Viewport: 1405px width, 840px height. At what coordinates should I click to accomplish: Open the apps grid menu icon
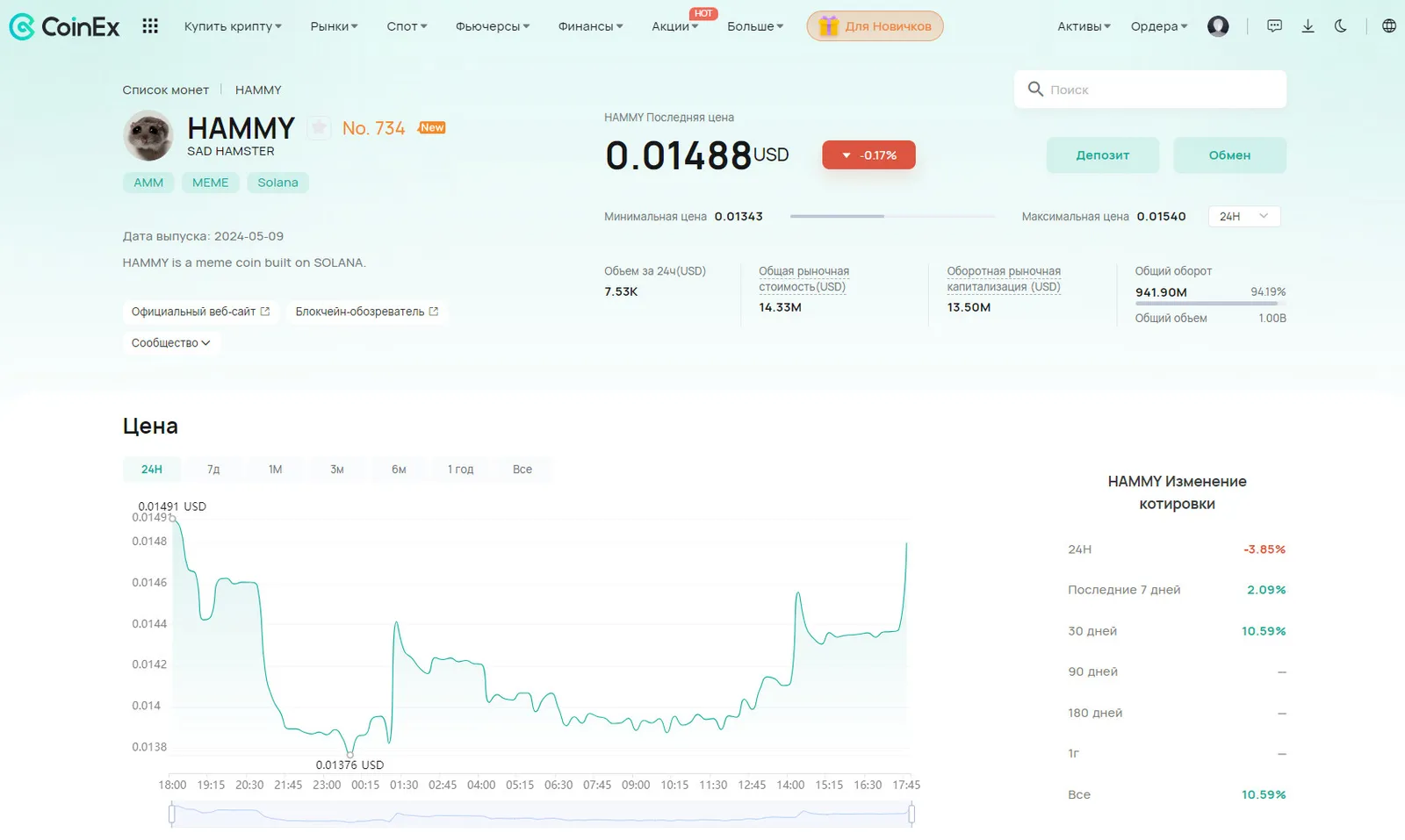(x=150, y=26)
